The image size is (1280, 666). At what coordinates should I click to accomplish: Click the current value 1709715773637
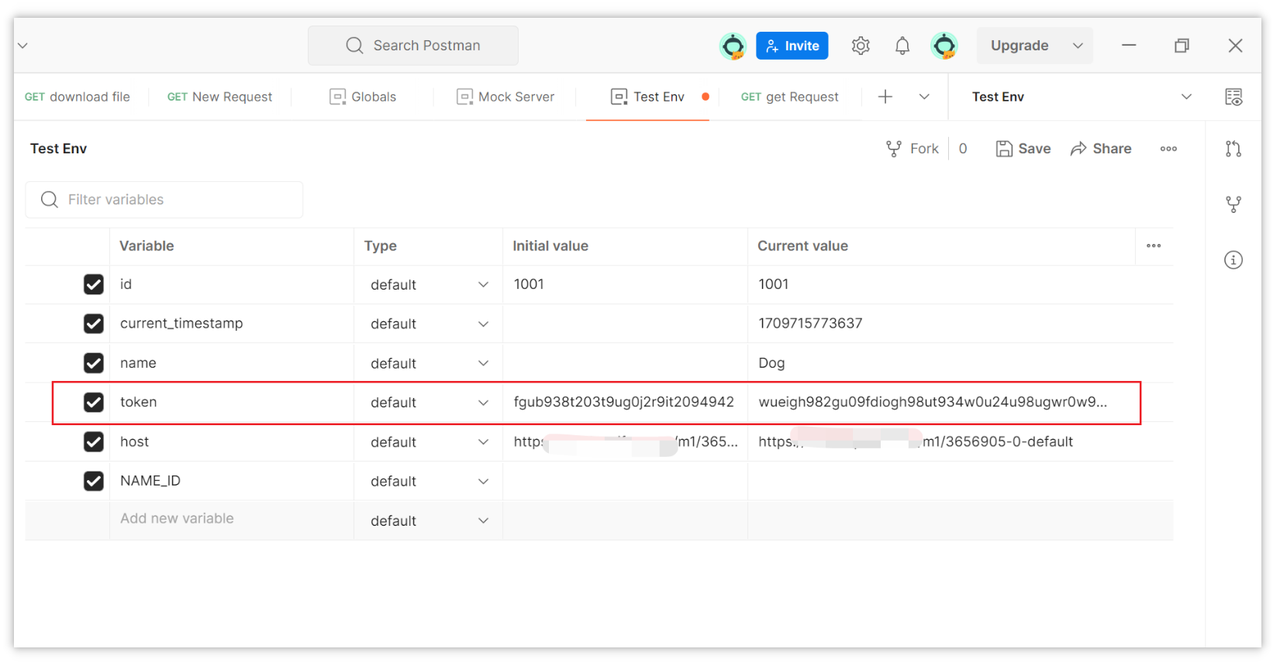tap(811, 324)
